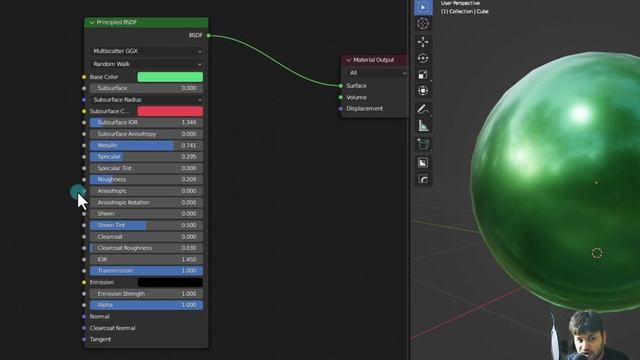The width and height of the screenshot is (640, 360).
Task: Click the Metallic input socket
Action: click(x=84, y=145)
